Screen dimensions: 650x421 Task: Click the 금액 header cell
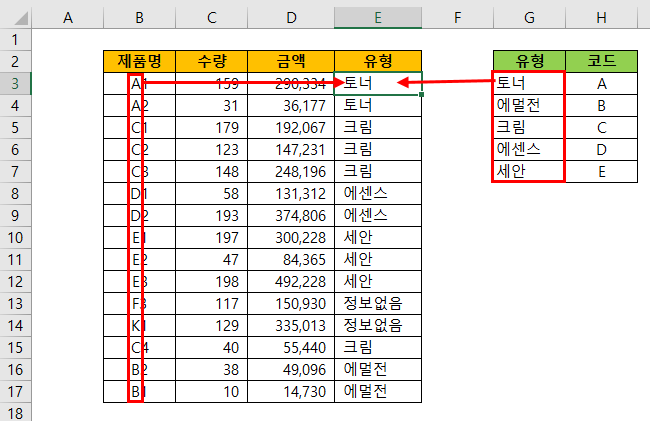coord(291,62)
